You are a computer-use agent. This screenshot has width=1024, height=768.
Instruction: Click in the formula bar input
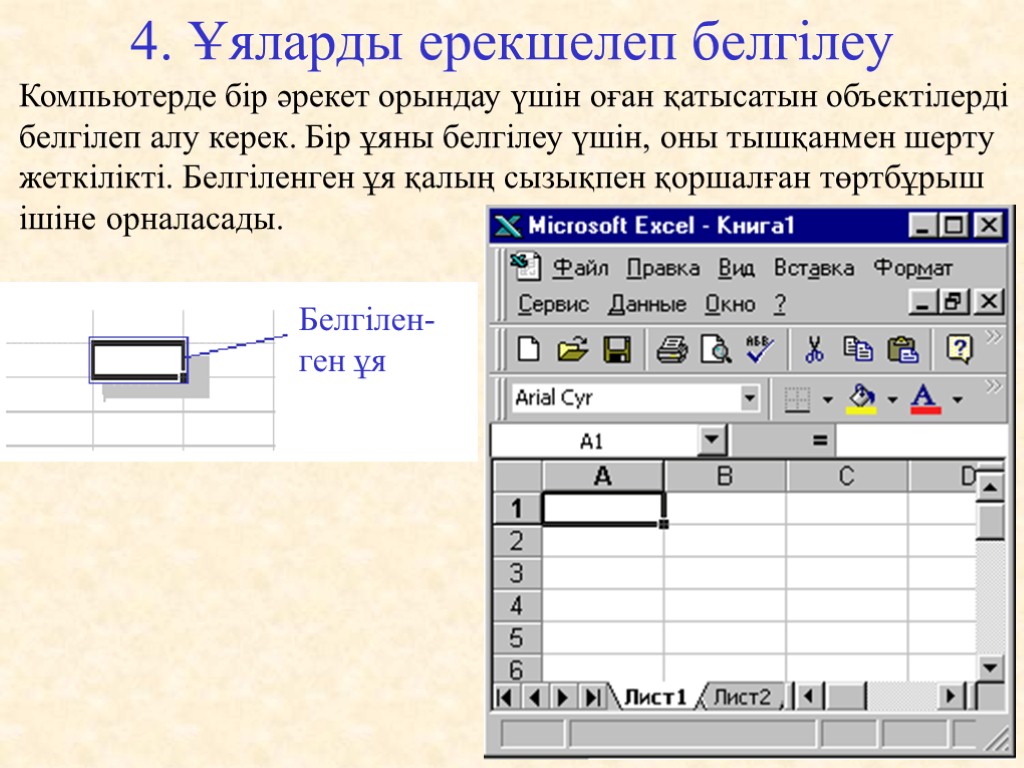coord(921,441)
